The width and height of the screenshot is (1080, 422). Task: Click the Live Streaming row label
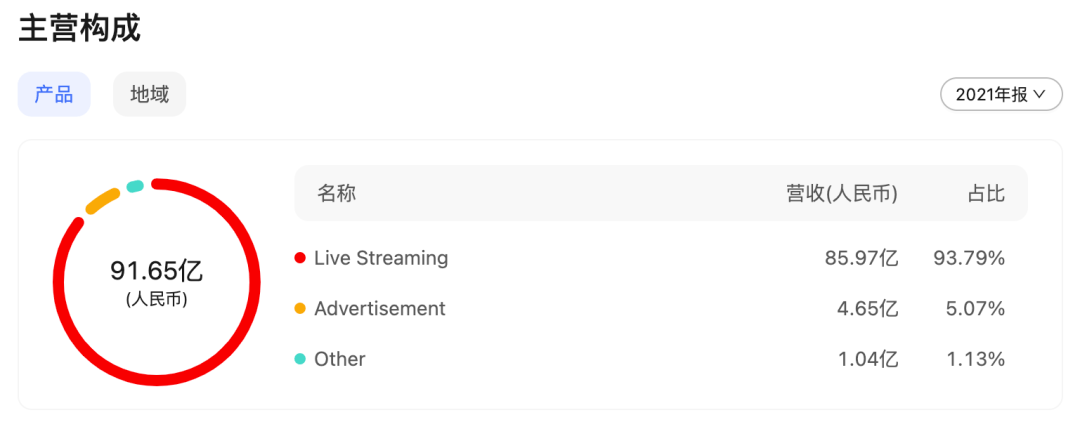tap(381, 258)
